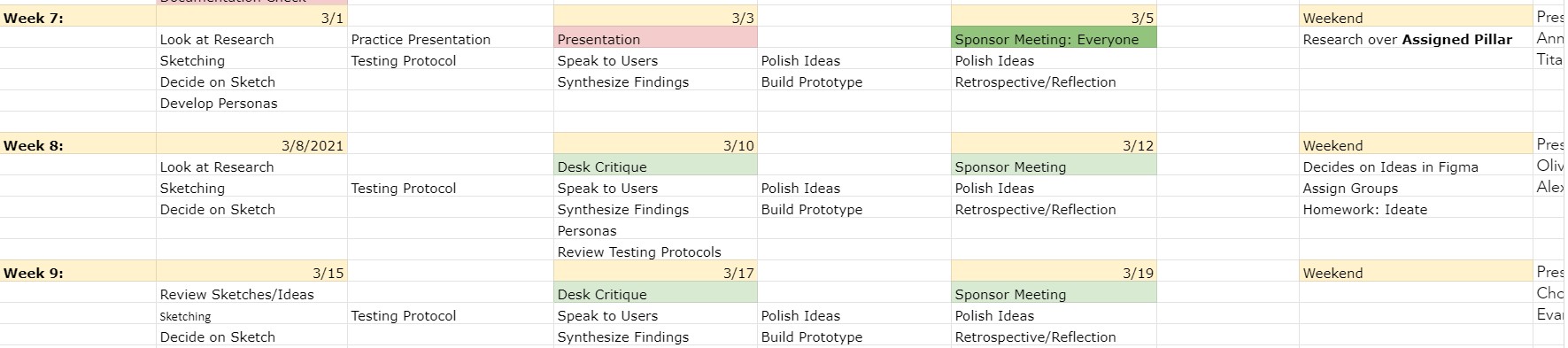Select the Sponsor Meeting: Everyone cell
This screenshot has width=1568, height=348.
(1054, 39)
